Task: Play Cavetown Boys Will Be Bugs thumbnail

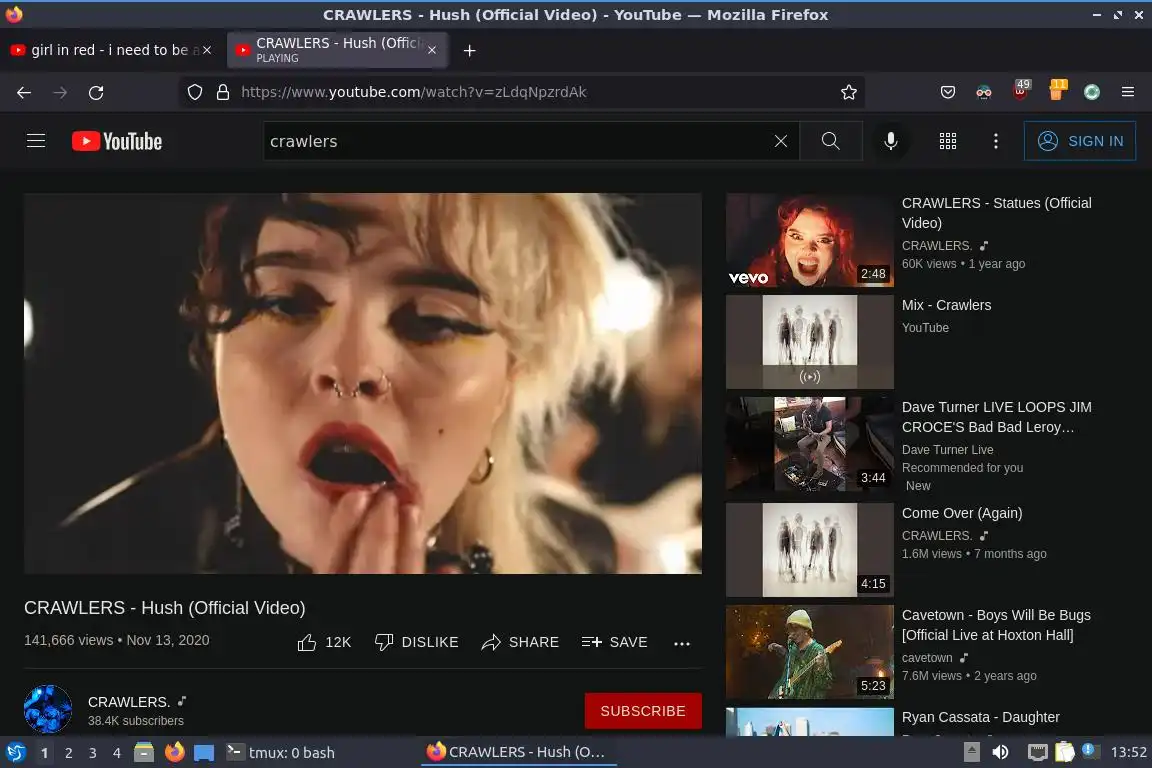Action: tap(810, 652)
